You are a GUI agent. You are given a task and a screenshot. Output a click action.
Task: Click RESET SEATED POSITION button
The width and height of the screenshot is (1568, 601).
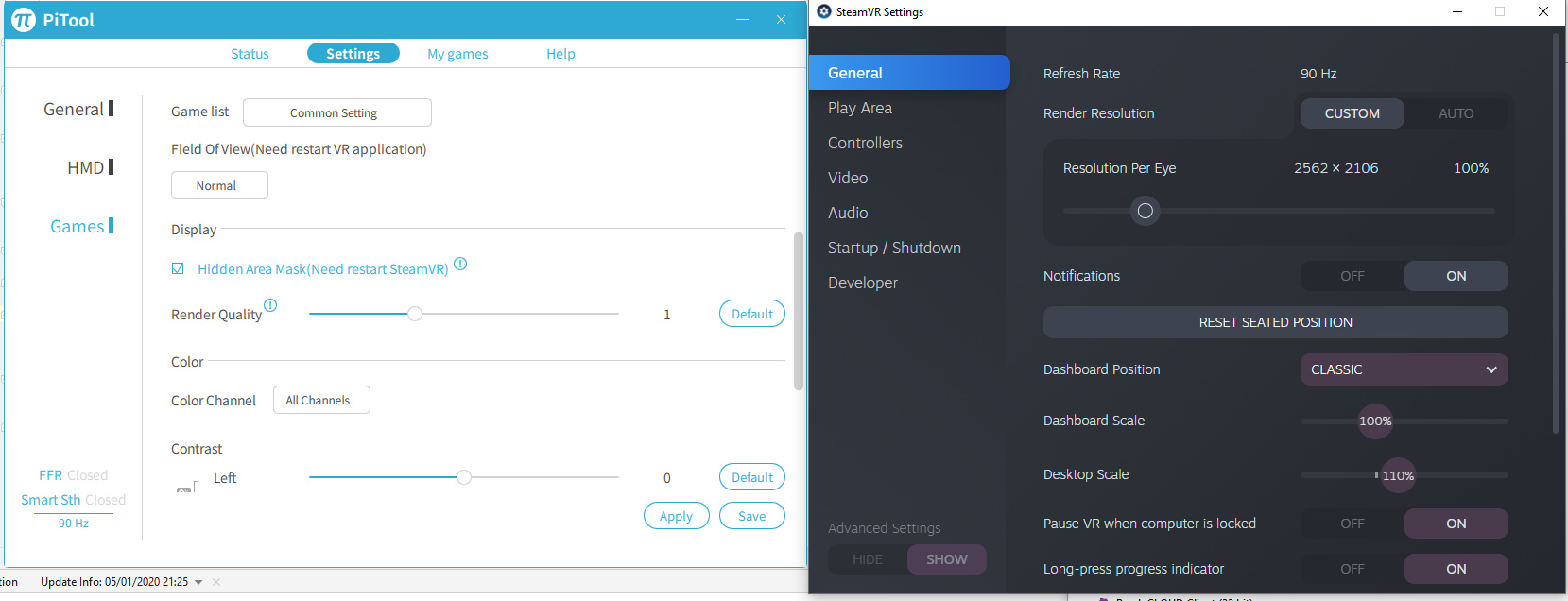1276,322
